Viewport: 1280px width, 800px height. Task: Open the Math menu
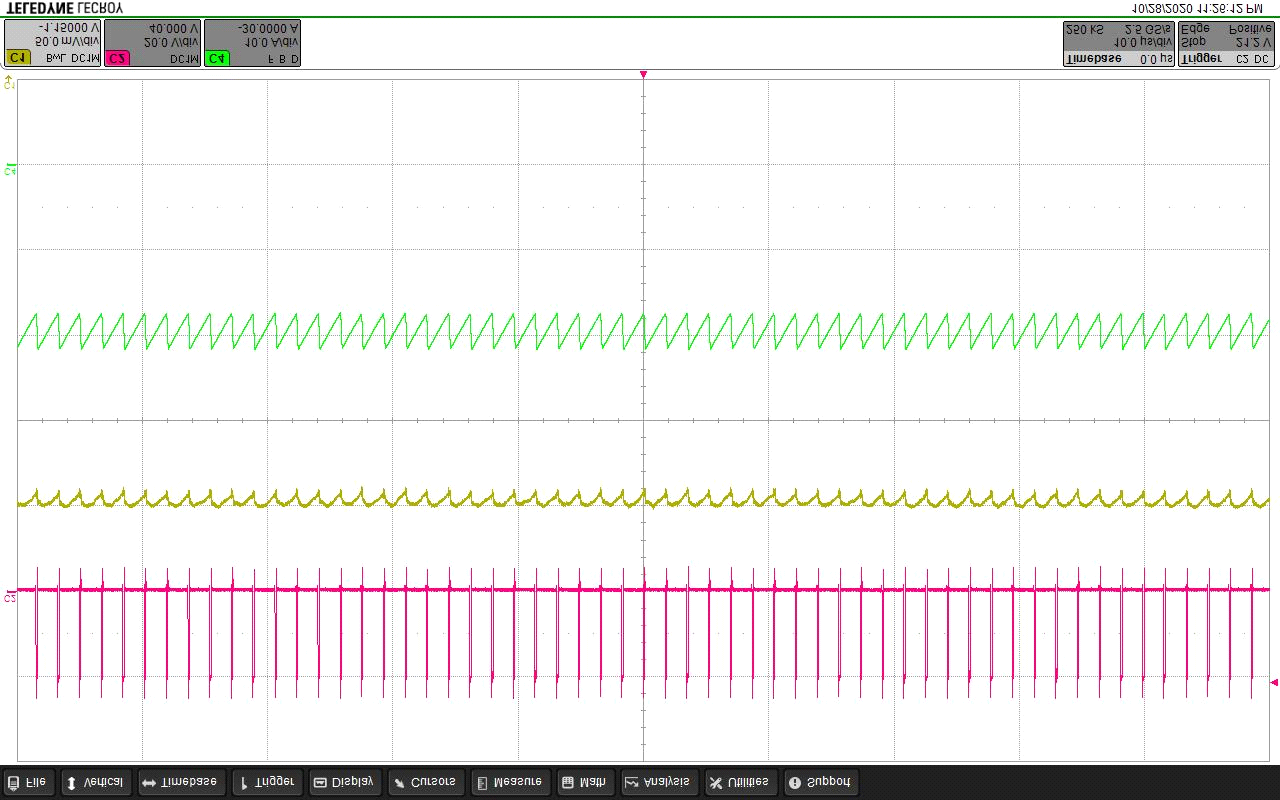(x=584, y=782)
